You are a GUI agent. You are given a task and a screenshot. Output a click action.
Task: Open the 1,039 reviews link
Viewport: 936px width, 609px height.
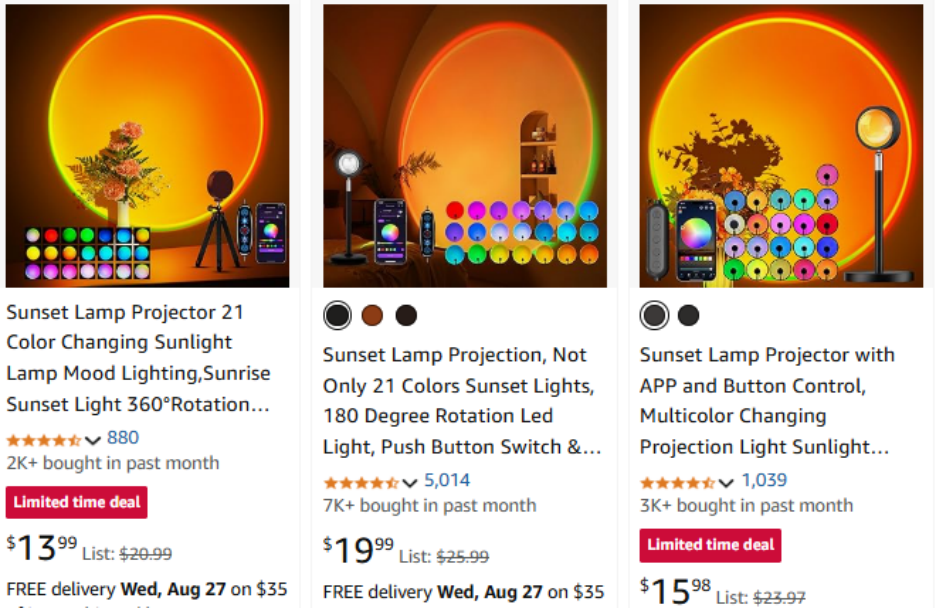pos(764,481)
